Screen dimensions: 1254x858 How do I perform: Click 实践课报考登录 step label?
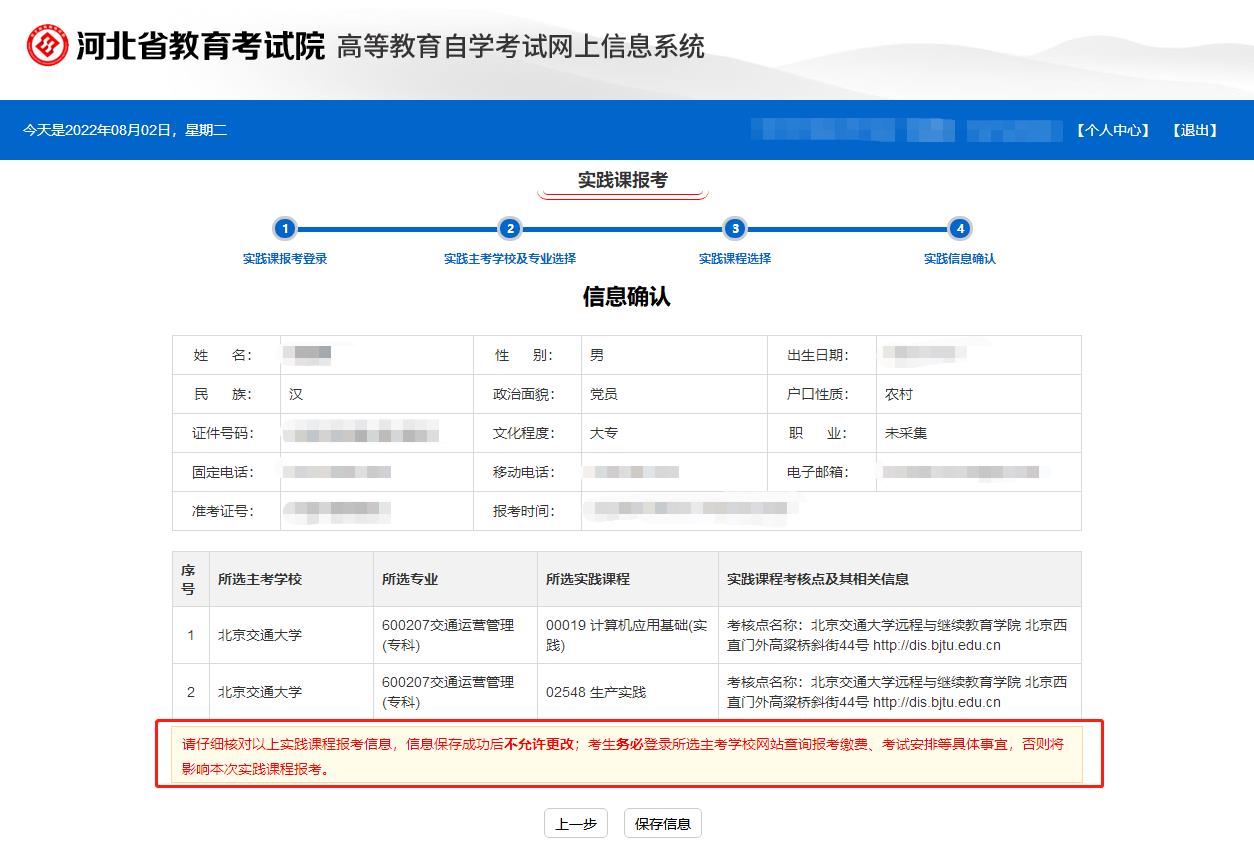[285, 259]
